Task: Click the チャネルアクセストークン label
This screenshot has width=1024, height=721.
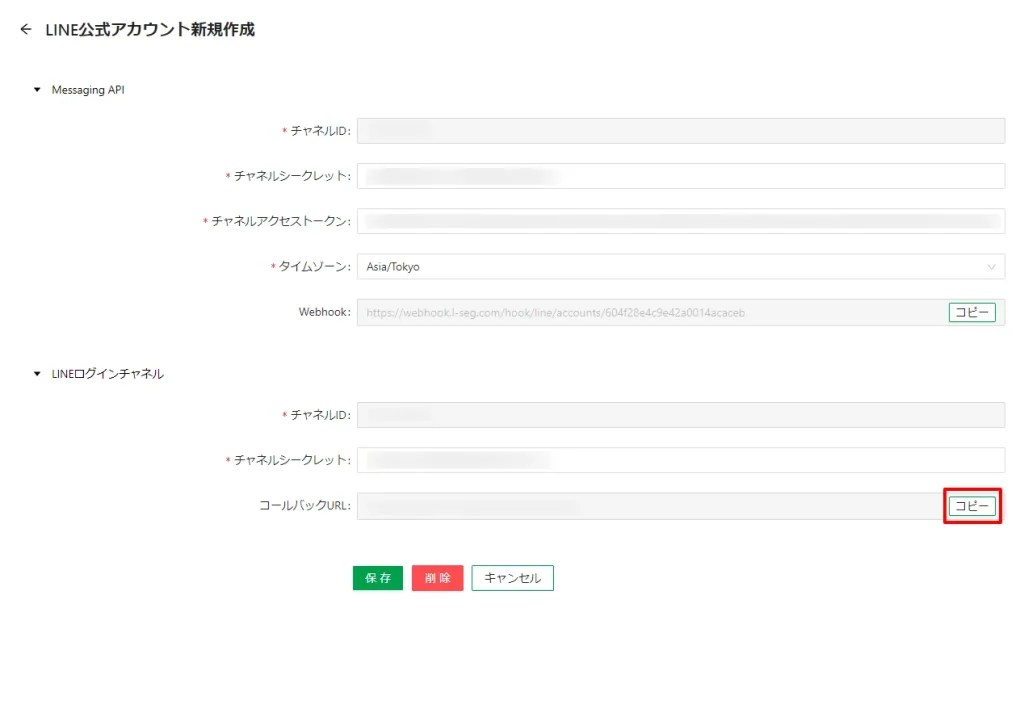Action: tap(281, 221)
